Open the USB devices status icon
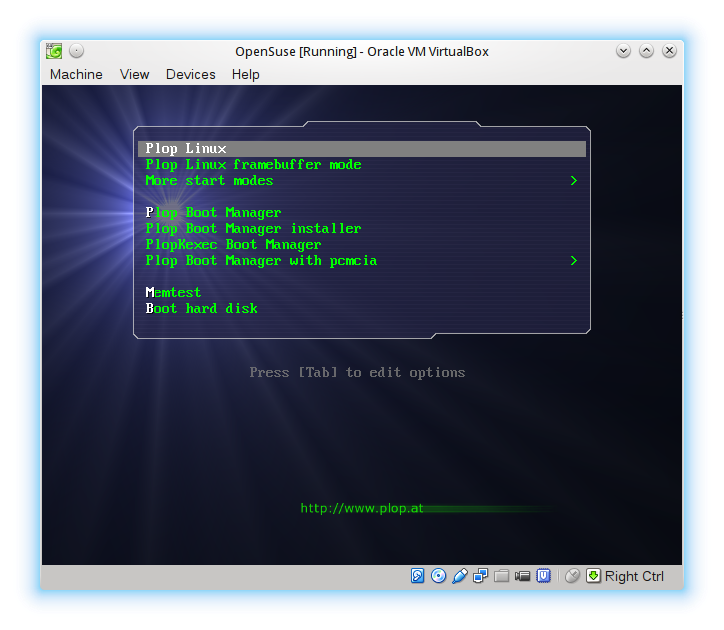 tap(459, 575)
